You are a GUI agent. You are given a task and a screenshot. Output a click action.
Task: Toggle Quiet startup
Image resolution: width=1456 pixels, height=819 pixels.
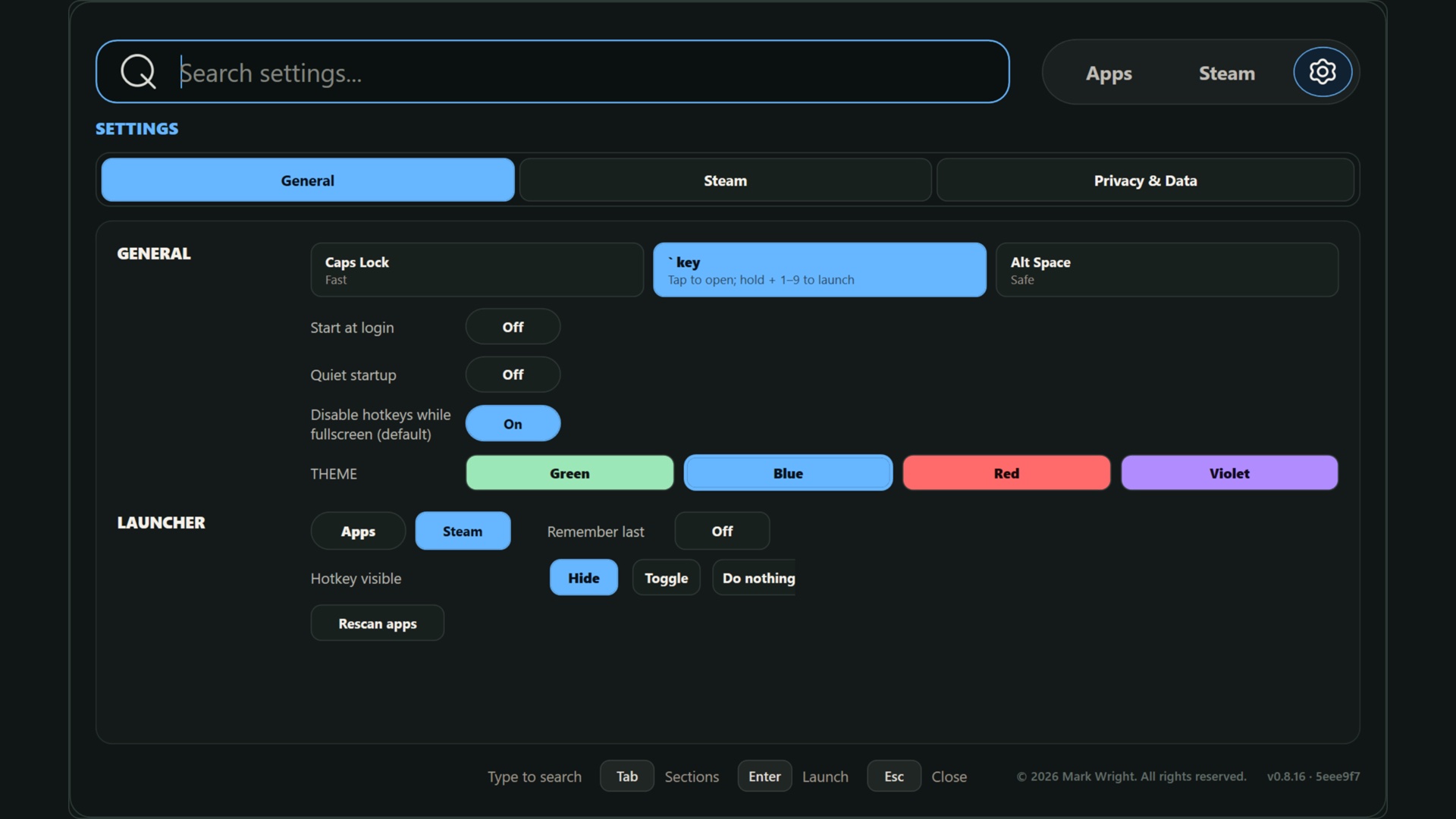(x=513, y=375)
